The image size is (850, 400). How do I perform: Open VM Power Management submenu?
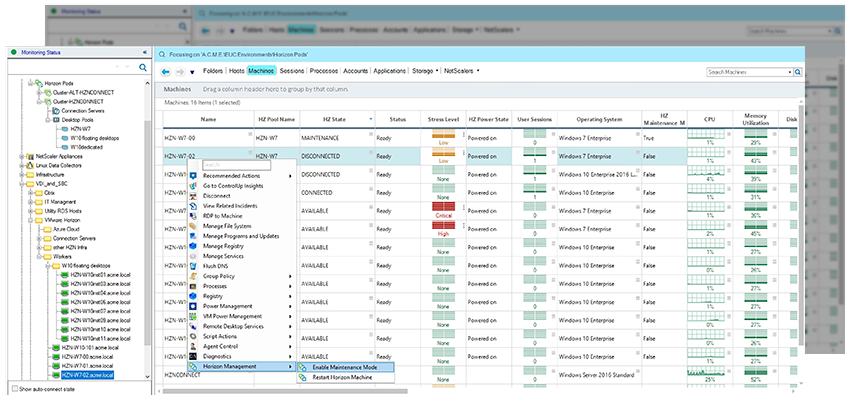[241, 316]
